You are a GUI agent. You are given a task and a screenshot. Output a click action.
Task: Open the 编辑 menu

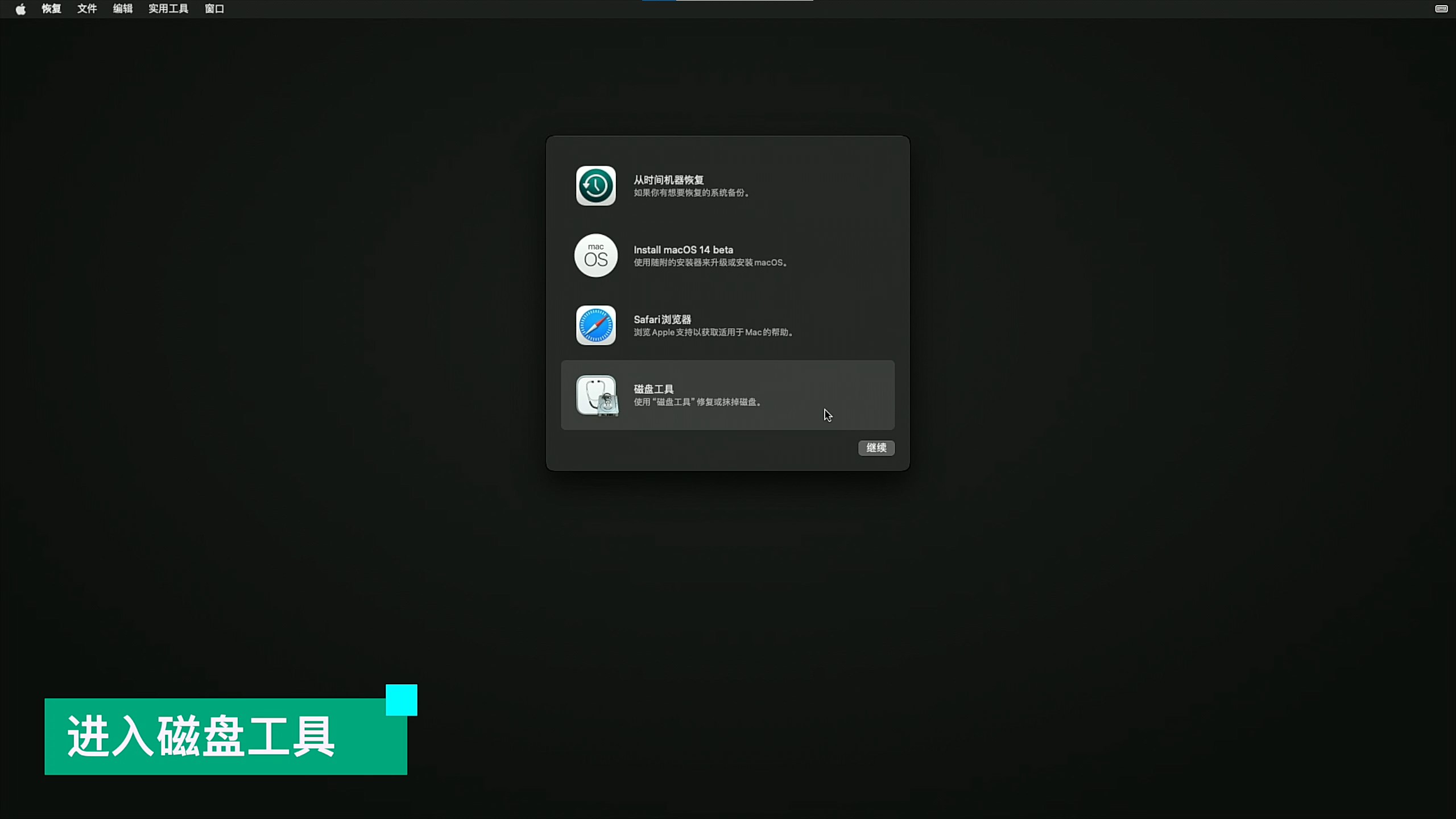coord(123,9)
